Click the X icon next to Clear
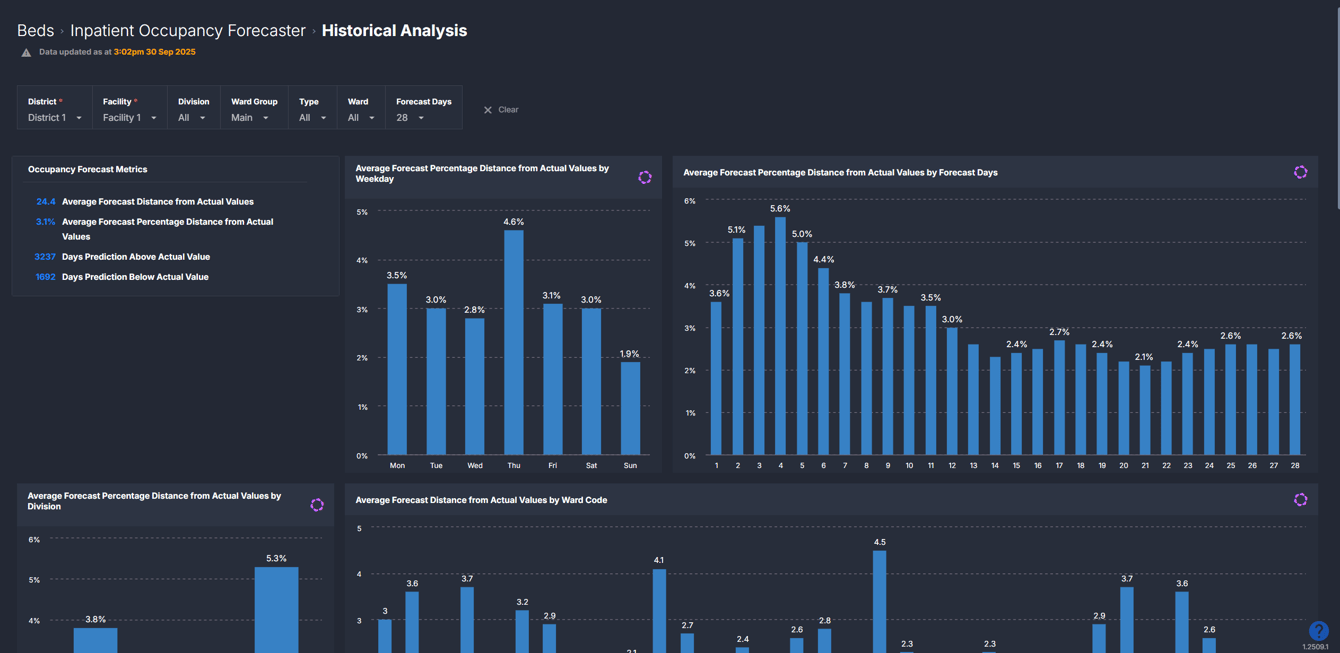The width and height of the screenshot is (1340, 653). (x=487, y=110)
